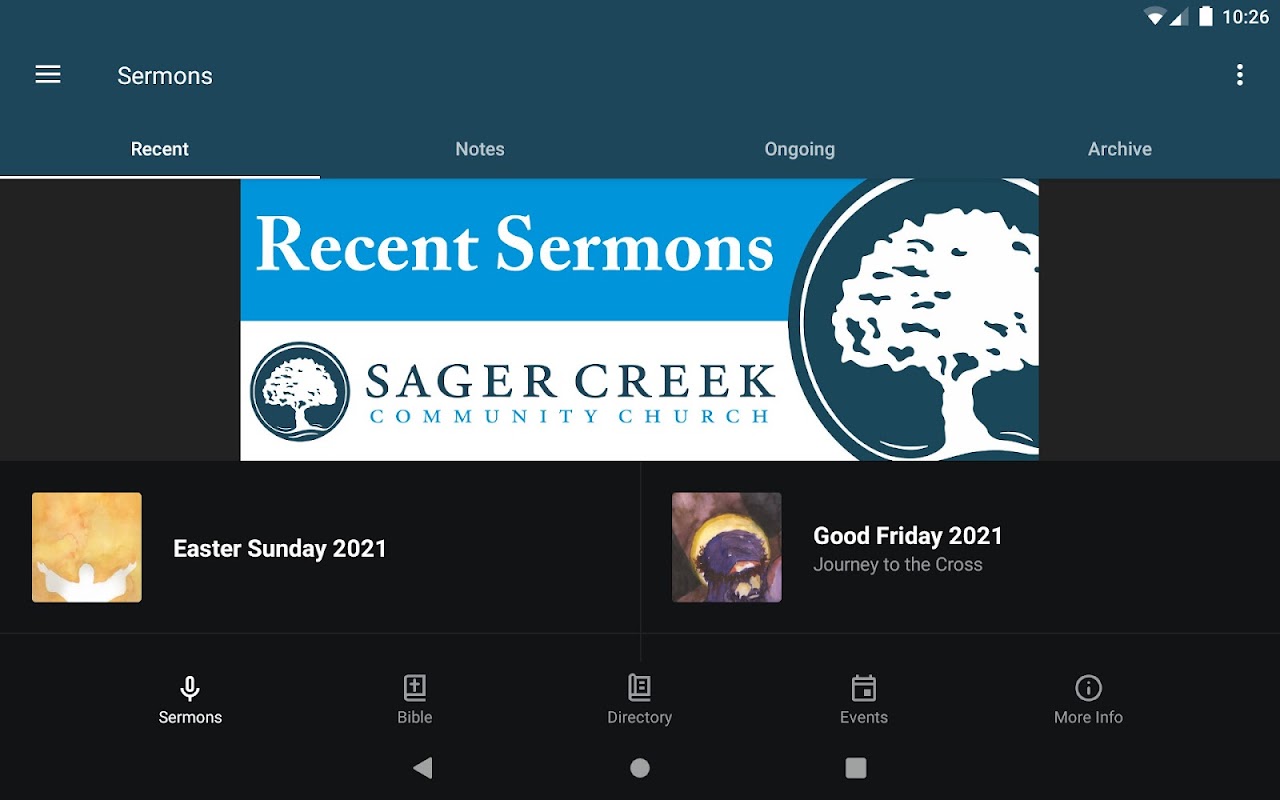1280x800 pixels.
Task: Switch to the Ongoing tab
Action: pos(800,149)
